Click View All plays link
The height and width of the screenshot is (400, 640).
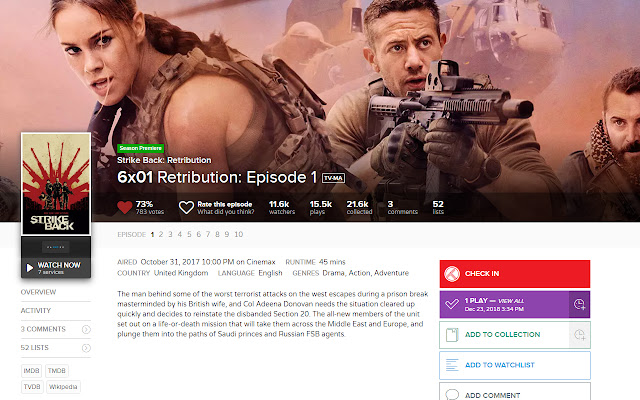click(x=511, y=301)
